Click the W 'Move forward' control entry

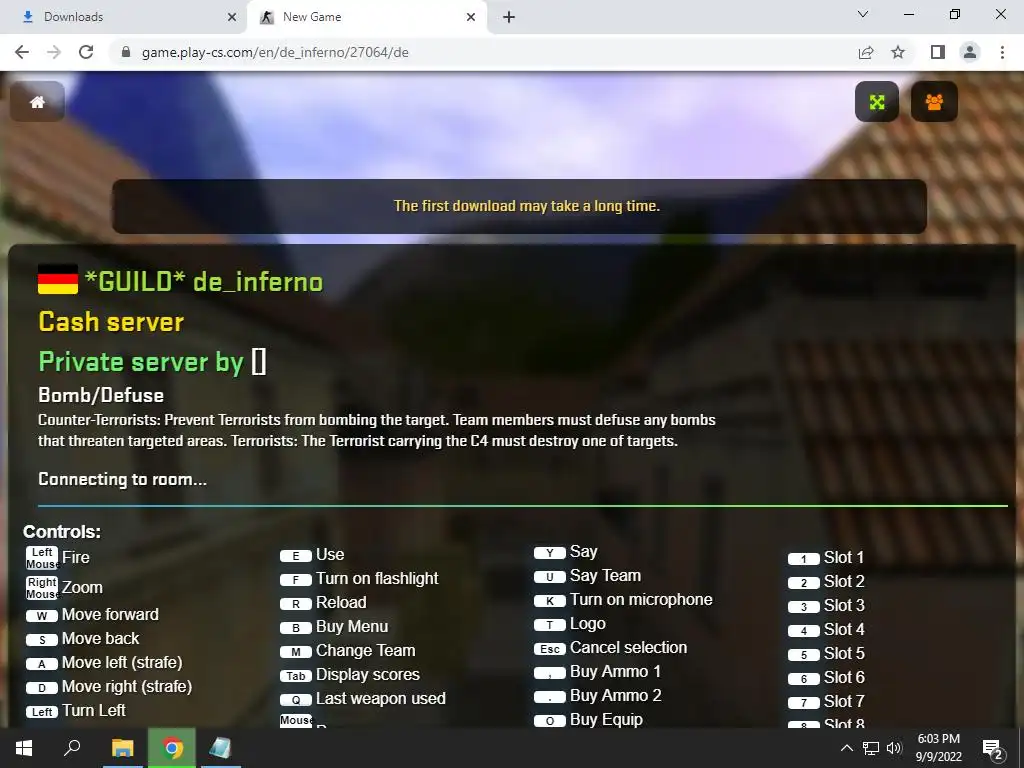[92, 615]
